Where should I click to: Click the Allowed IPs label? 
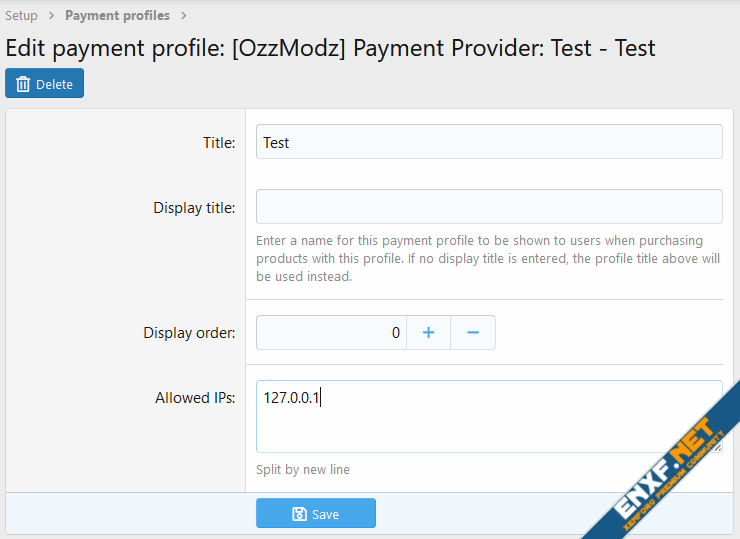[195, 398]
